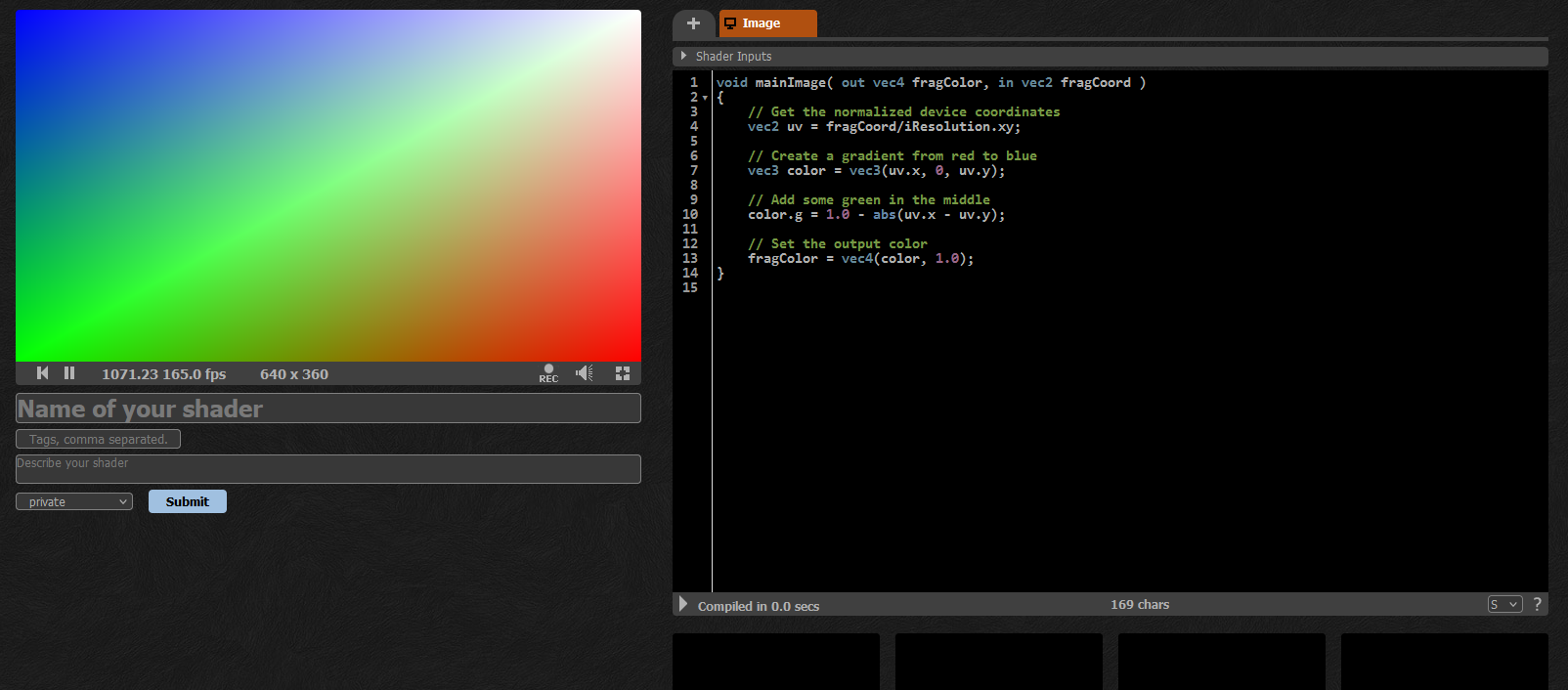Open help with the question mark icon
The width and height of the screenshot is (1568, 690).
pos(1538,605)
